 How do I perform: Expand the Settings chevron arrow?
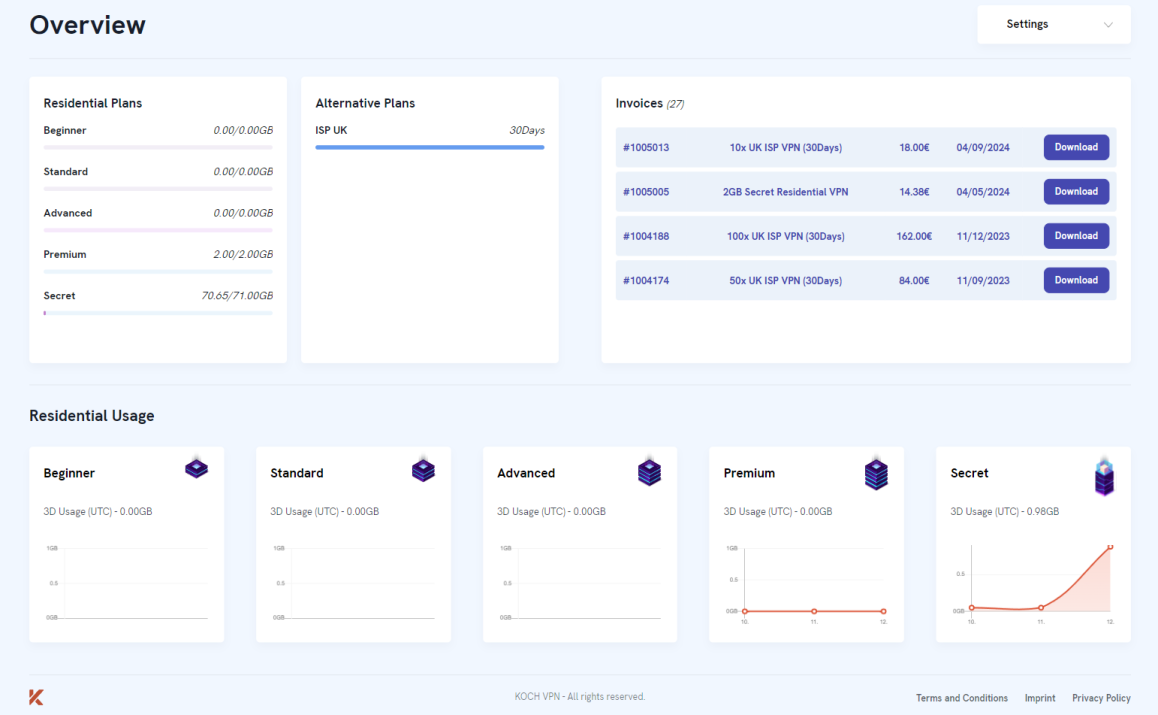coord(1108,24)
